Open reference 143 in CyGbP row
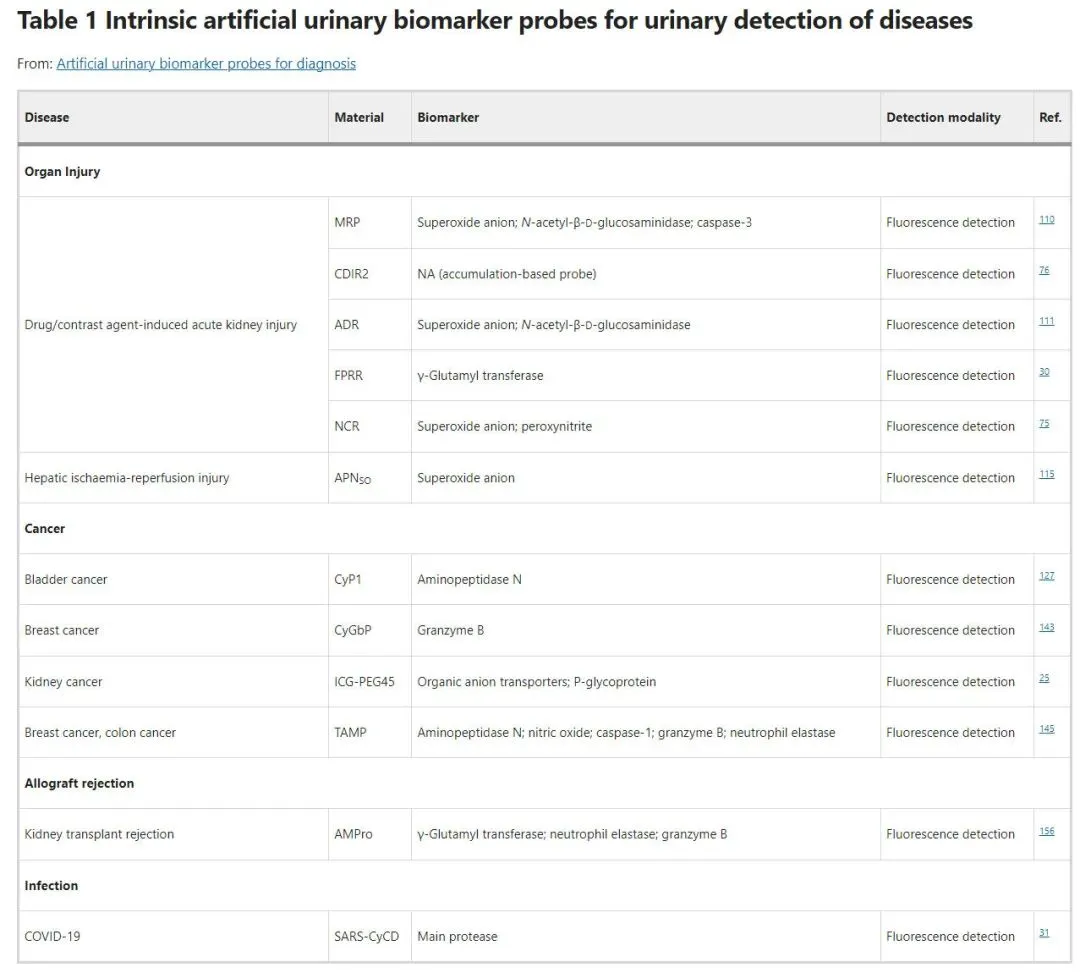 (1046, 627)
